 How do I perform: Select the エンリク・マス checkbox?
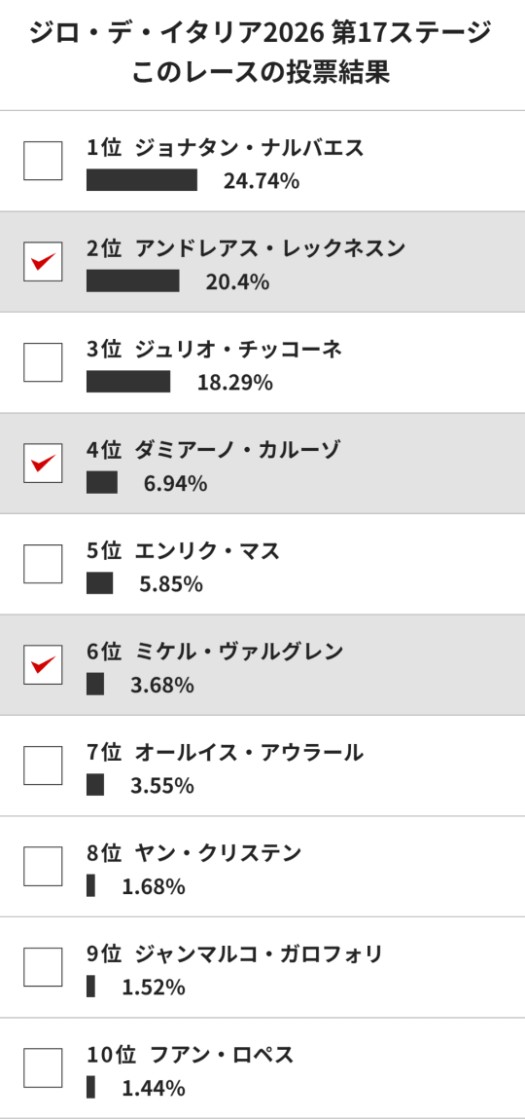(43, 564)
